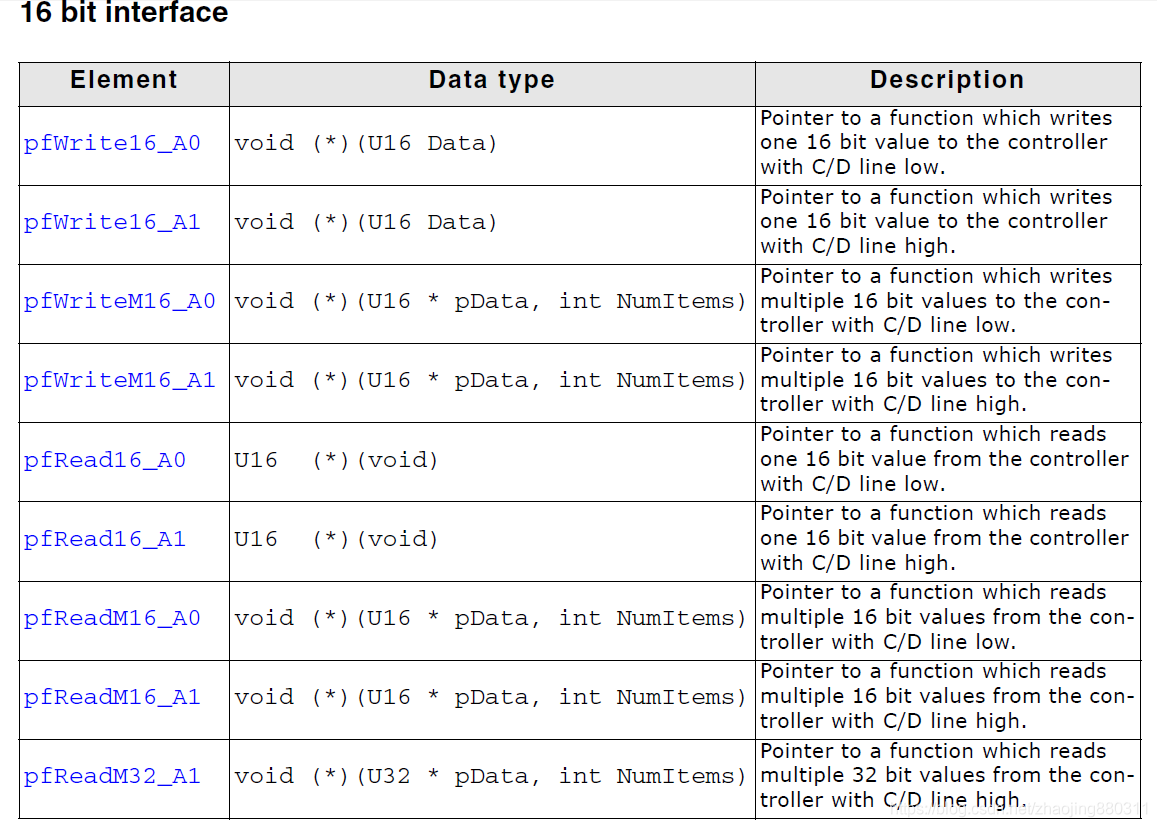The width and height of the screenshot is (1157, 827).
Task: Click 'U16 (*)(void)' in the pfRead16_A1 row
Action: pos(336,539)
